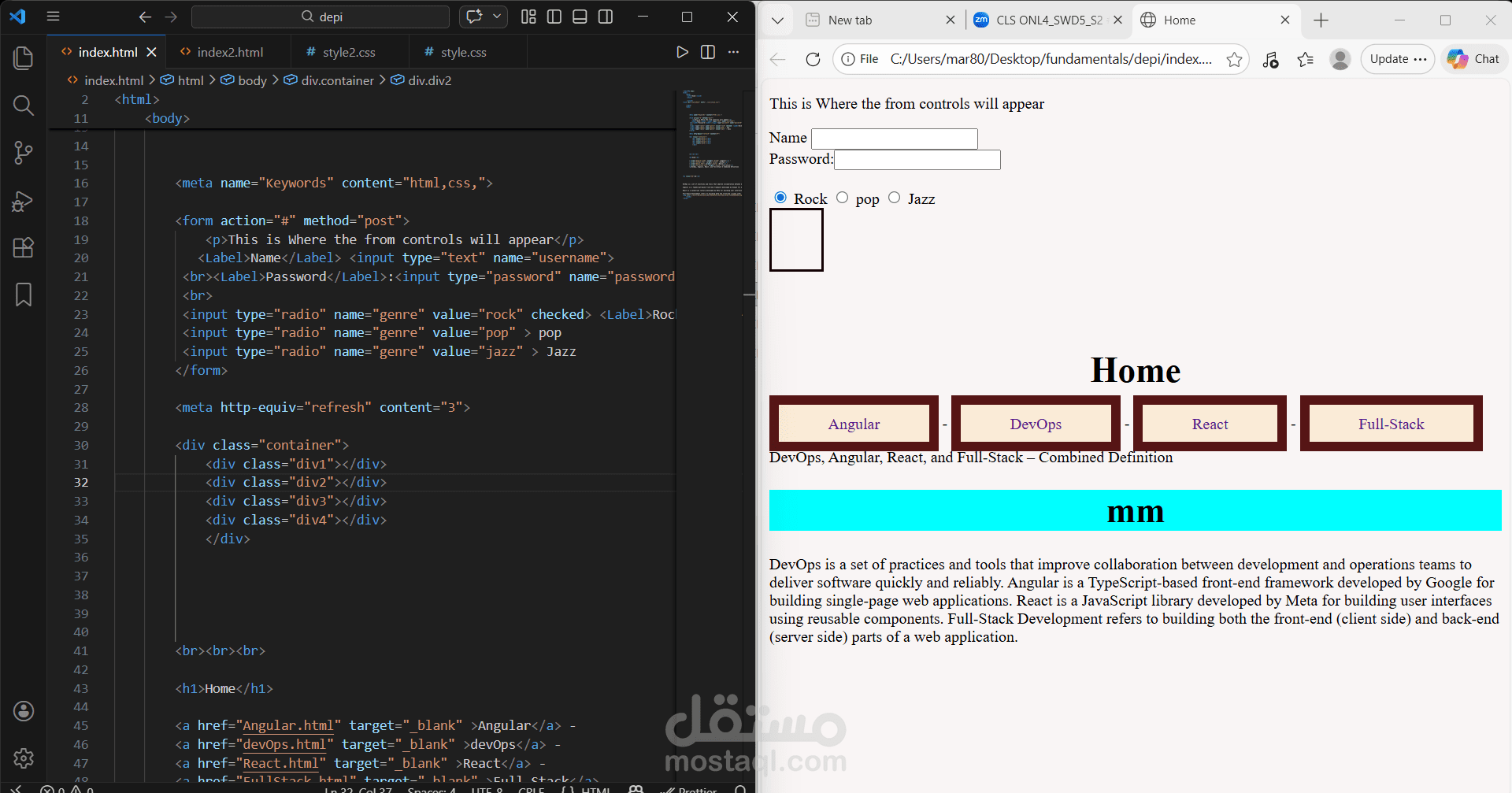
Task: Open the VS Code hamburger application menu
Action: coord(53,17)
